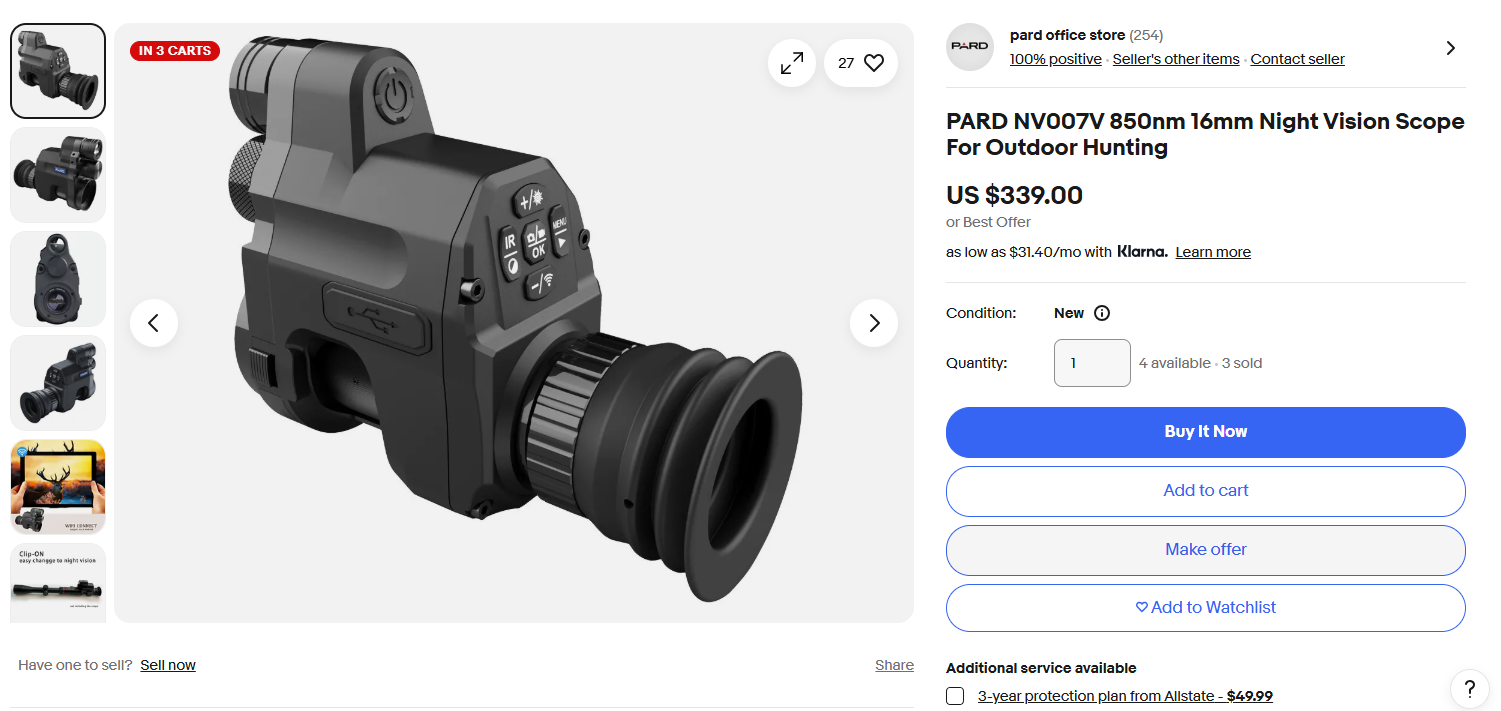Image resolution: width=1501 pixels, height=711 pixels.
Task: Enable the 3-year Allstate protection plan checkbox
Action: [956, 696]
